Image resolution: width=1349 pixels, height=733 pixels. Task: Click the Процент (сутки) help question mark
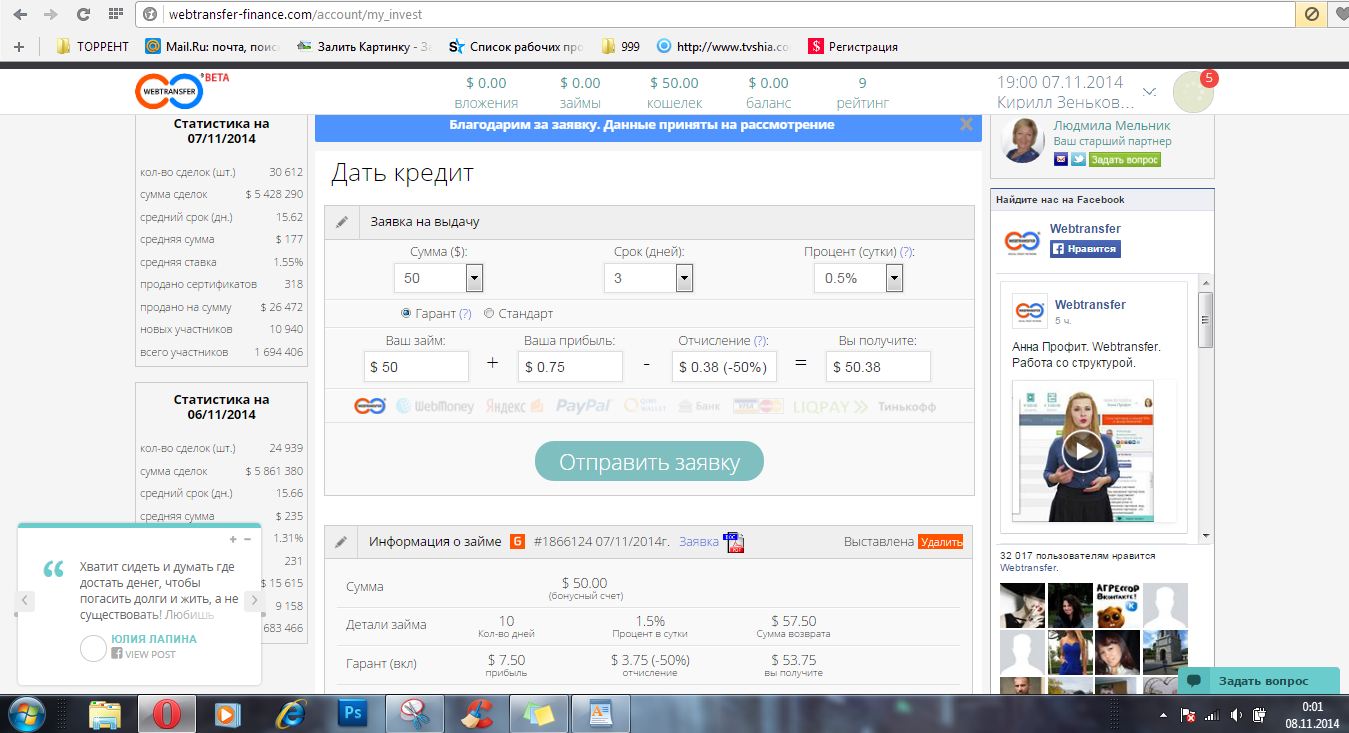[x=906, y=252]
